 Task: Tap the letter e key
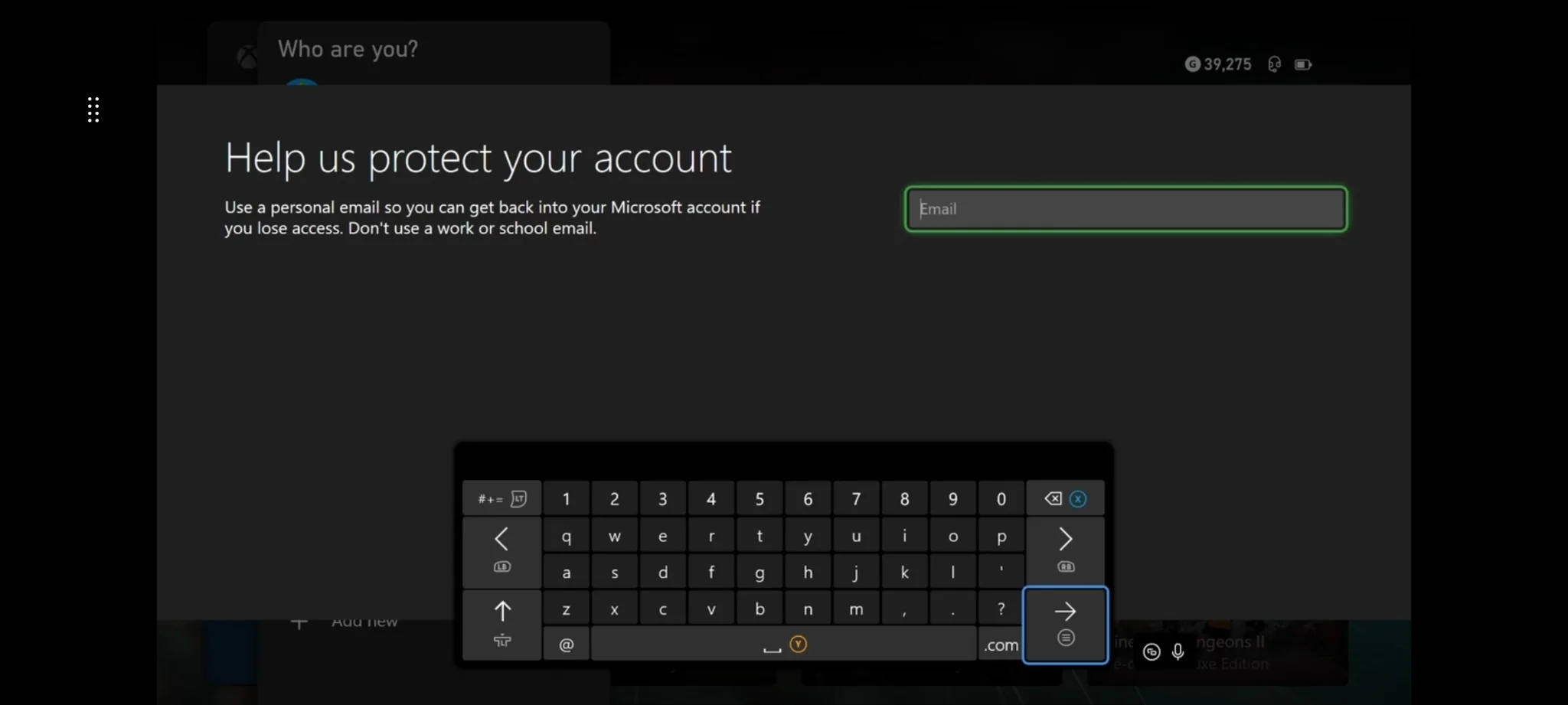coord(662,535)
